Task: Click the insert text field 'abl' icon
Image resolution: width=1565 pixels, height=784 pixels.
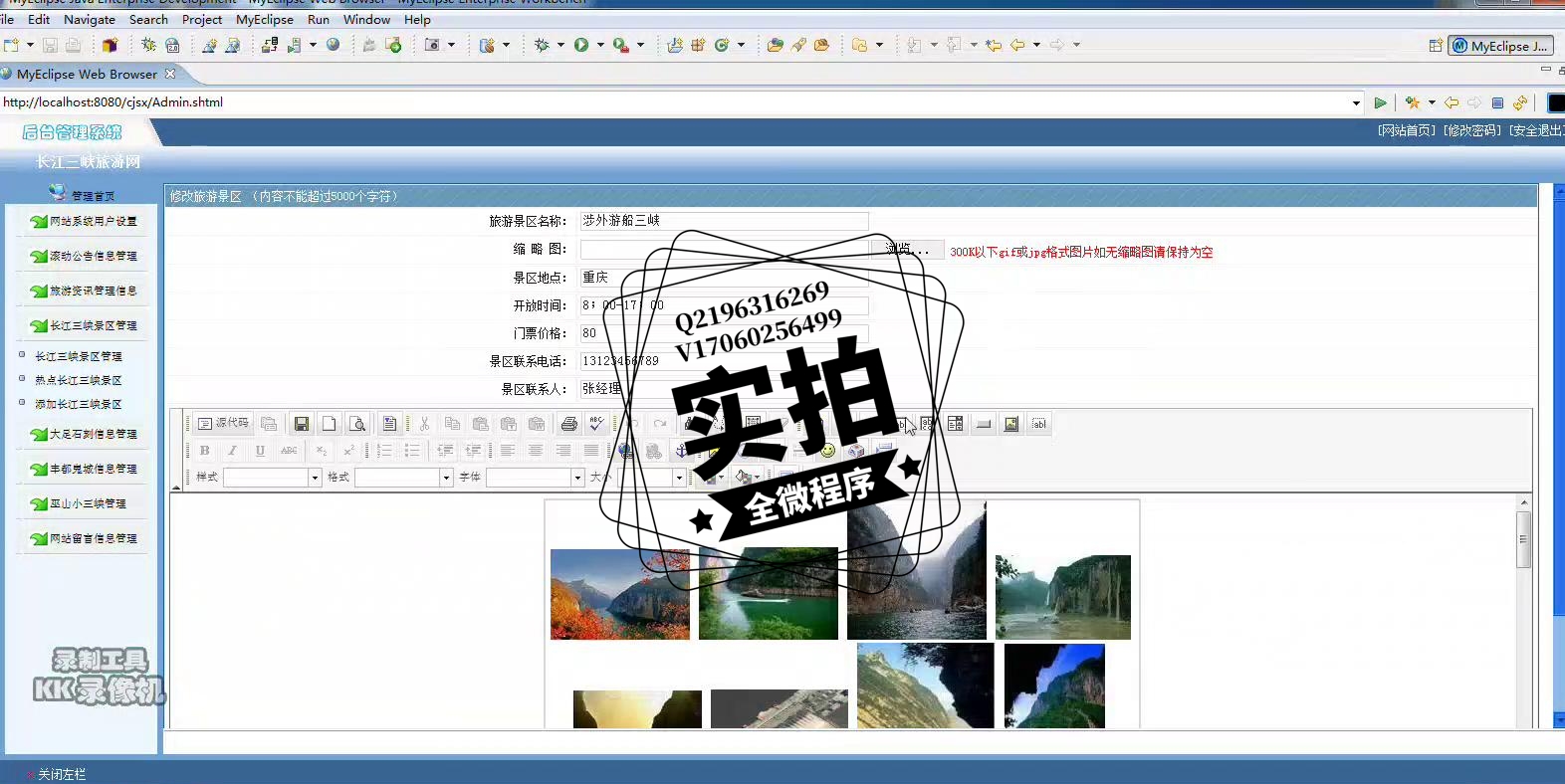Action: (x=1038, y=424)
